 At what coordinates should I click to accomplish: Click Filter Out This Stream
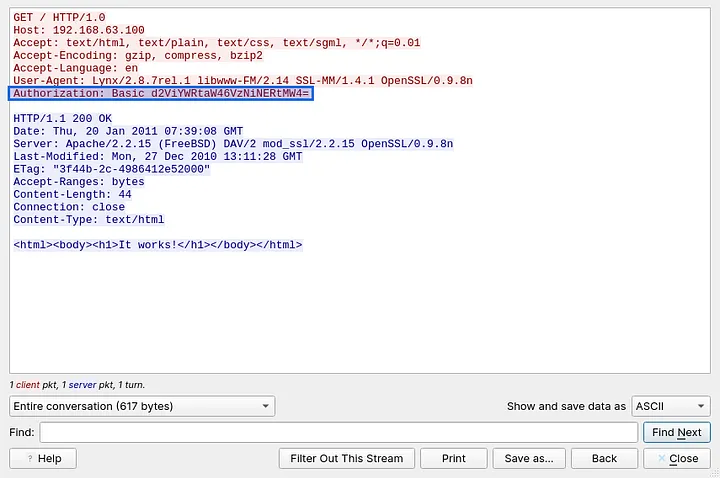346,459
